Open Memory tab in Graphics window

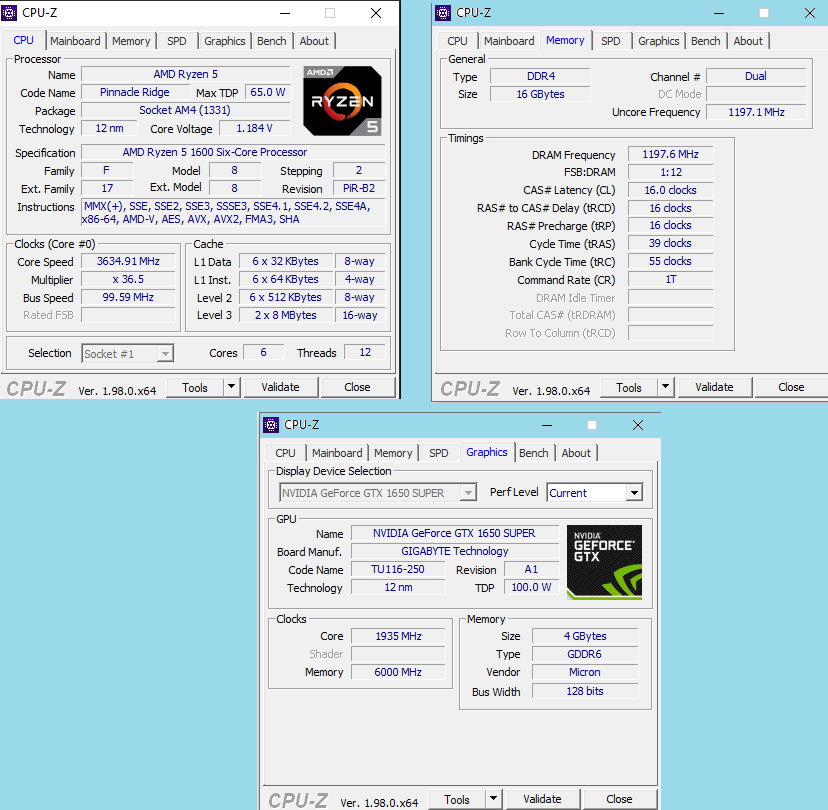tap(393, 453)
